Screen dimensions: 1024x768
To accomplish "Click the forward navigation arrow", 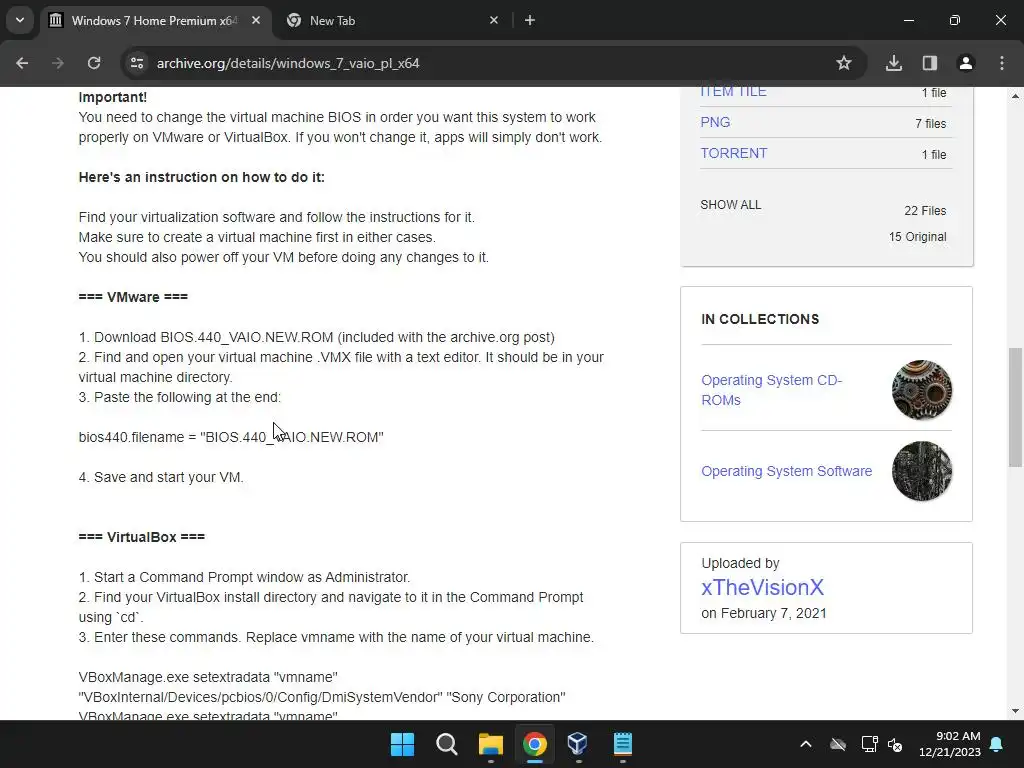I will [x=58, y=63].
